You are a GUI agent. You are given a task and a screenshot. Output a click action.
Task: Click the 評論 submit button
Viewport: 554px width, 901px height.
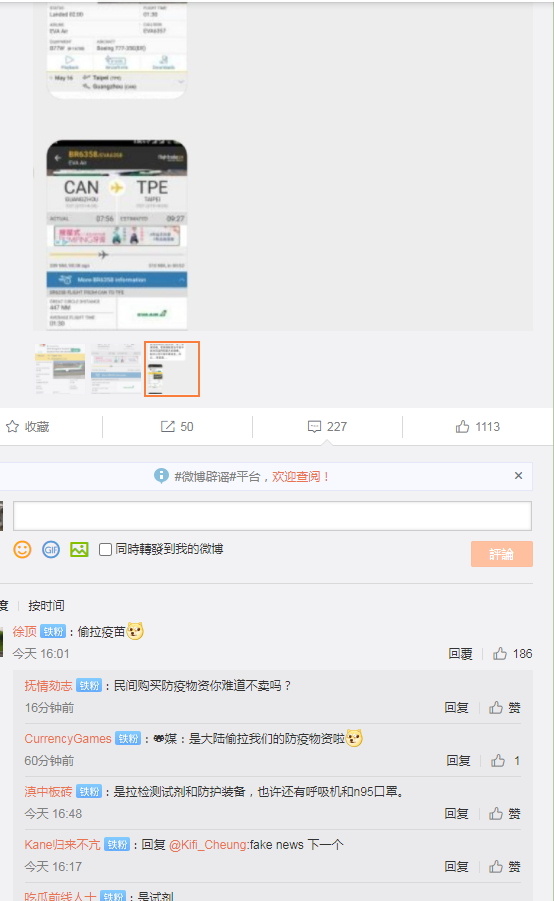(x=502, y=554)
